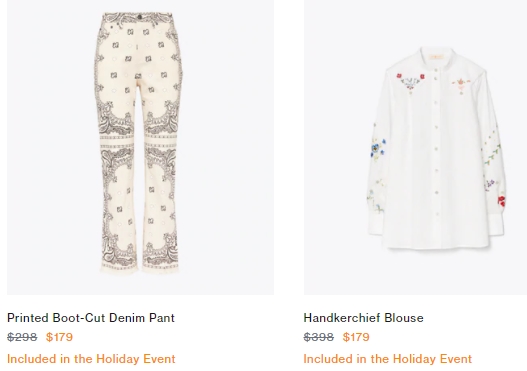The image size is (527, 371).
Task: Click the blouse's center button placket
Action: 436,148
